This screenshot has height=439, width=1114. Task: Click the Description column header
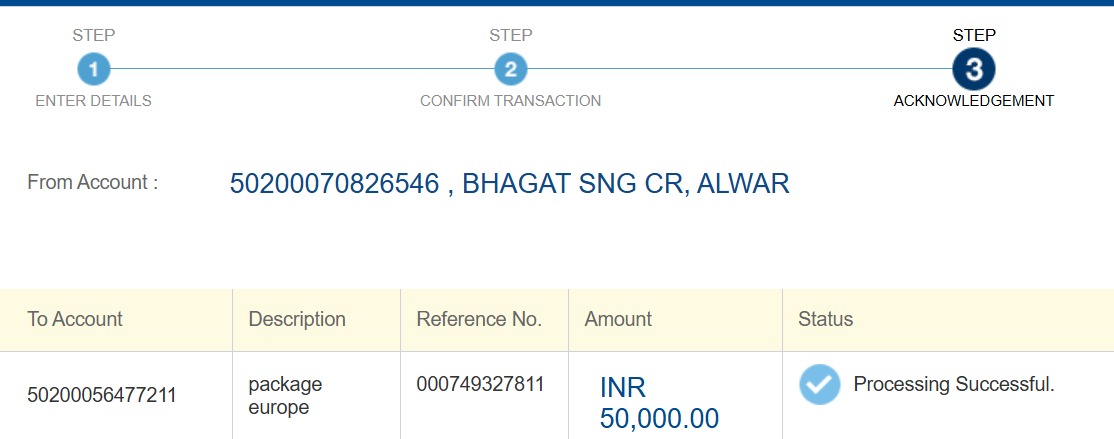[297, 320]
